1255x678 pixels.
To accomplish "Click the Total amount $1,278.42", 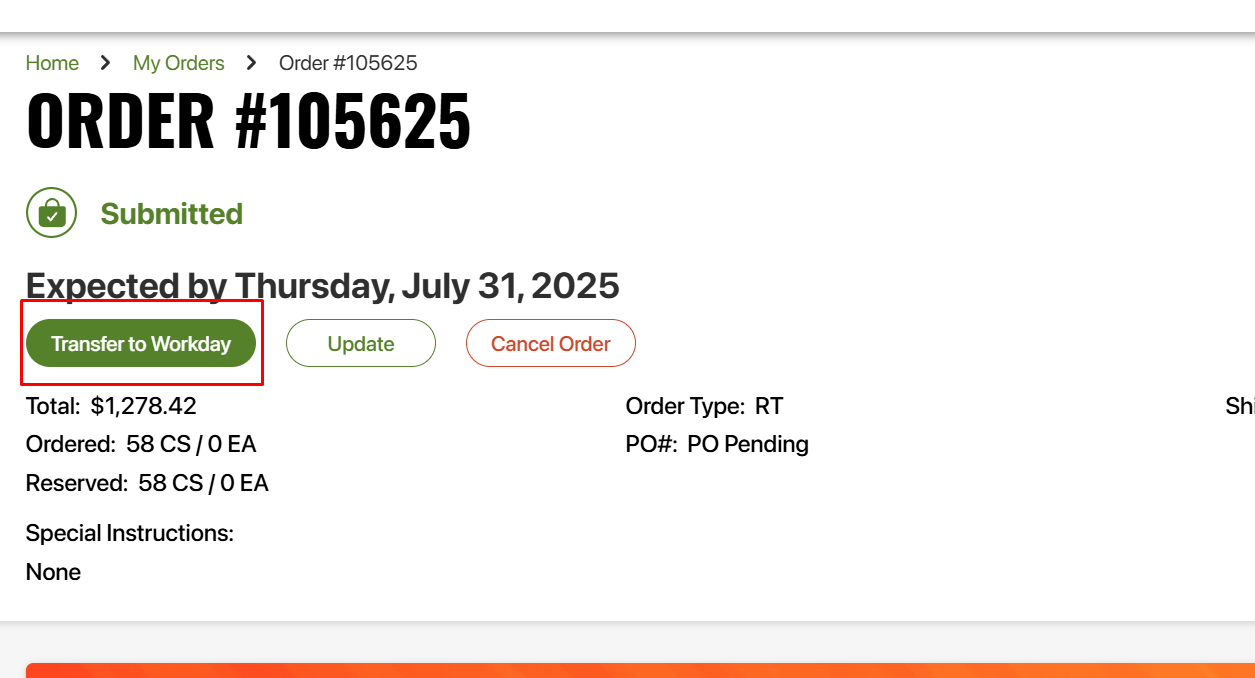I will coord(143,406).
